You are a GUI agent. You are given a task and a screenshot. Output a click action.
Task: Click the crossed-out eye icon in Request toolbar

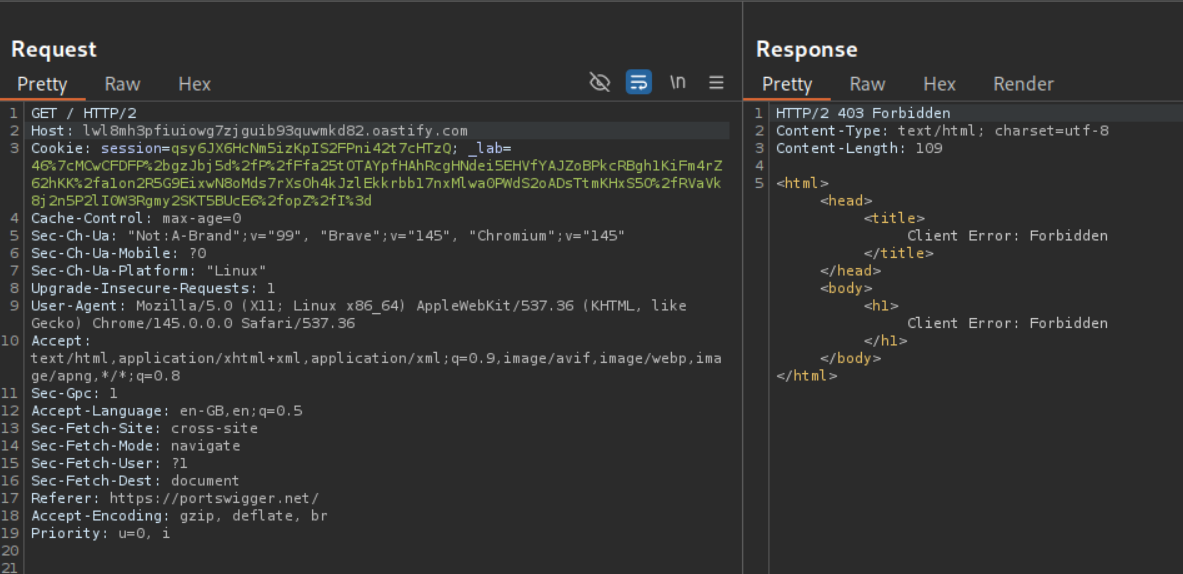(x=600, y=83)
